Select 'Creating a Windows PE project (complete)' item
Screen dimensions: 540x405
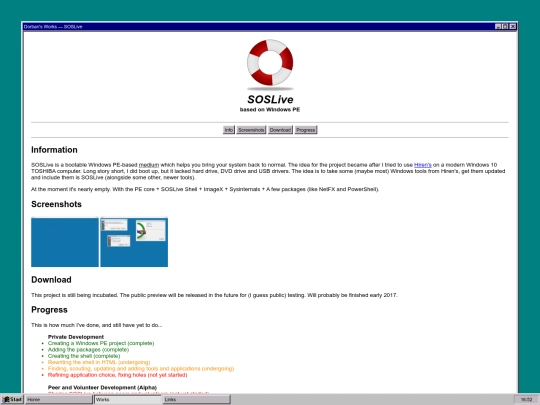pos(101,343)
